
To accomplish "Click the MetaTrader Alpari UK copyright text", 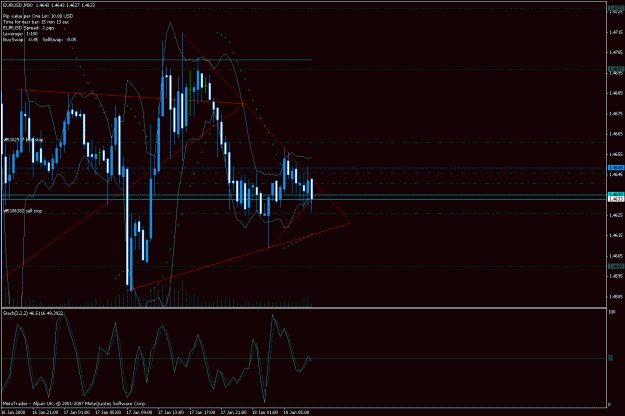I will pos(75,404).
